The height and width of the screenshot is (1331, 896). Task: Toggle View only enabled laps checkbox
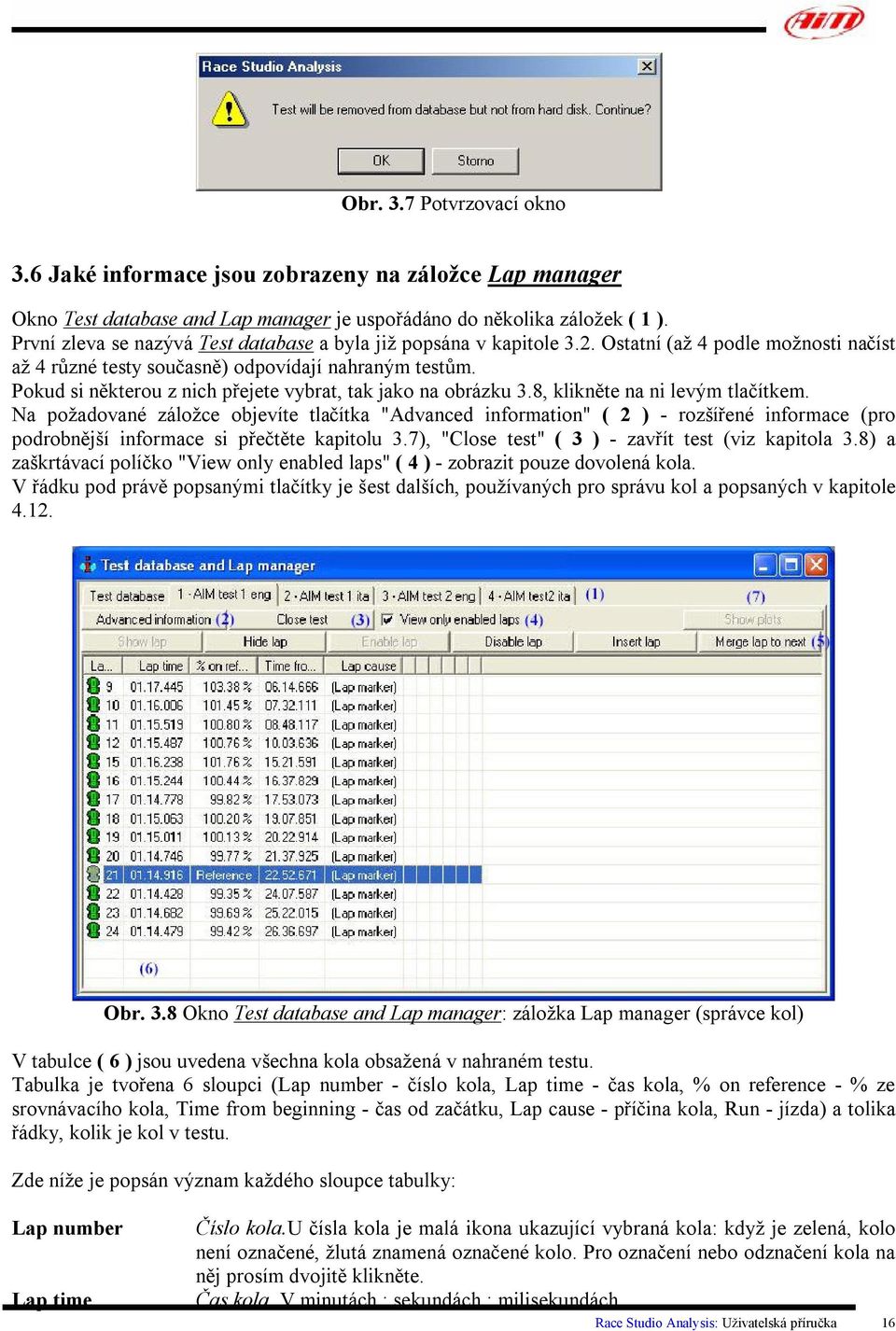387,619
